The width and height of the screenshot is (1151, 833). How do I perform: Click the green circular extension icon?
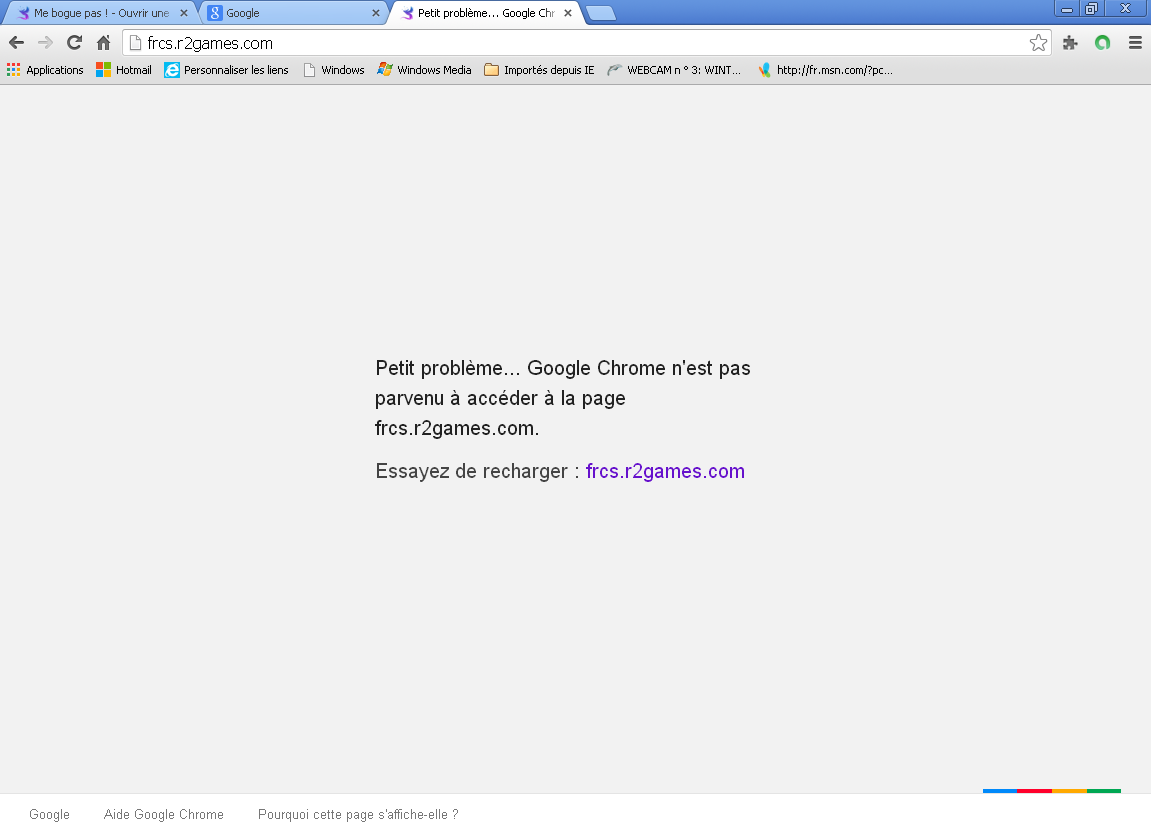pos(1102,43)
